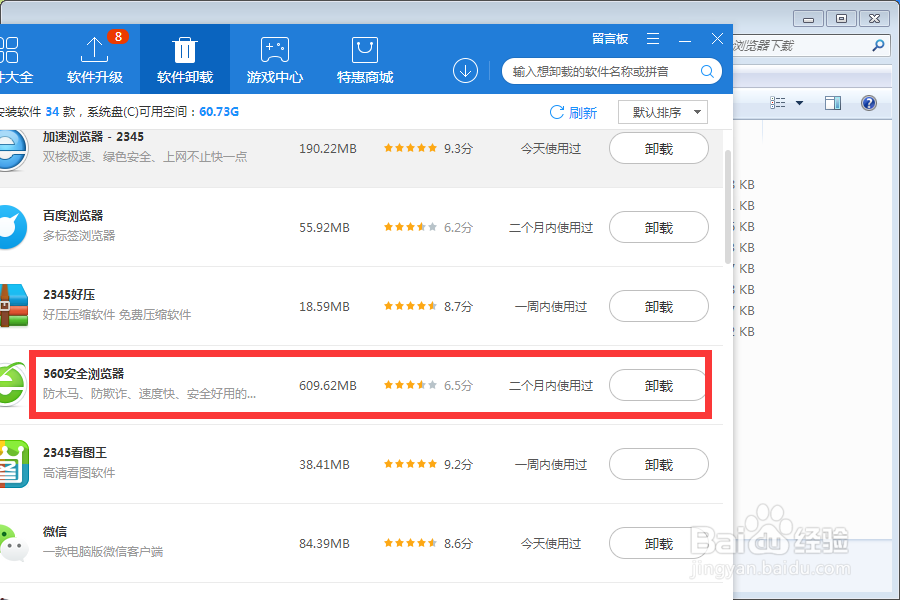
Task: Click the installed count 34
Action: click(52, 111)
